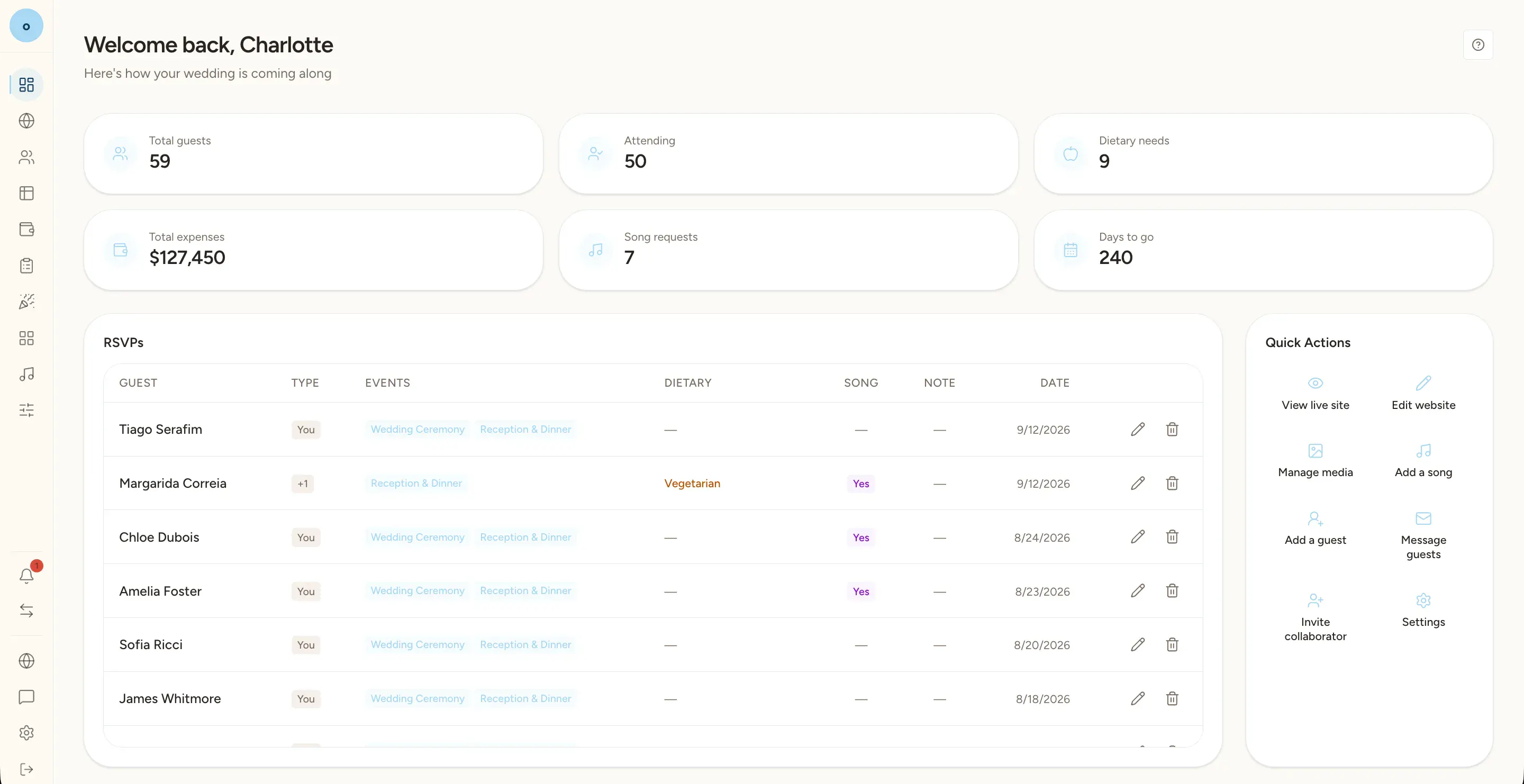Open the party popper events icon

pos(26,302)
